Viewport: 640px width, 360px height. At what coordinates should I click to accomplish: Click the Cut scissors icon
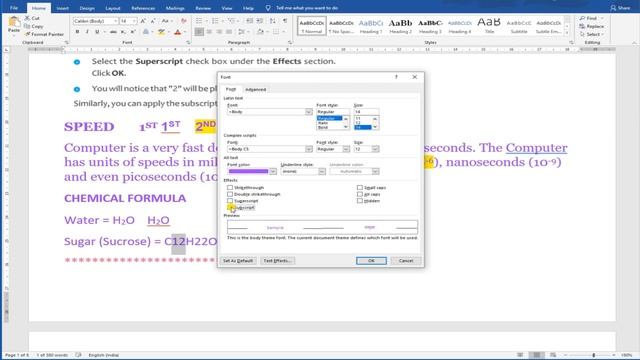coord(27,18)
